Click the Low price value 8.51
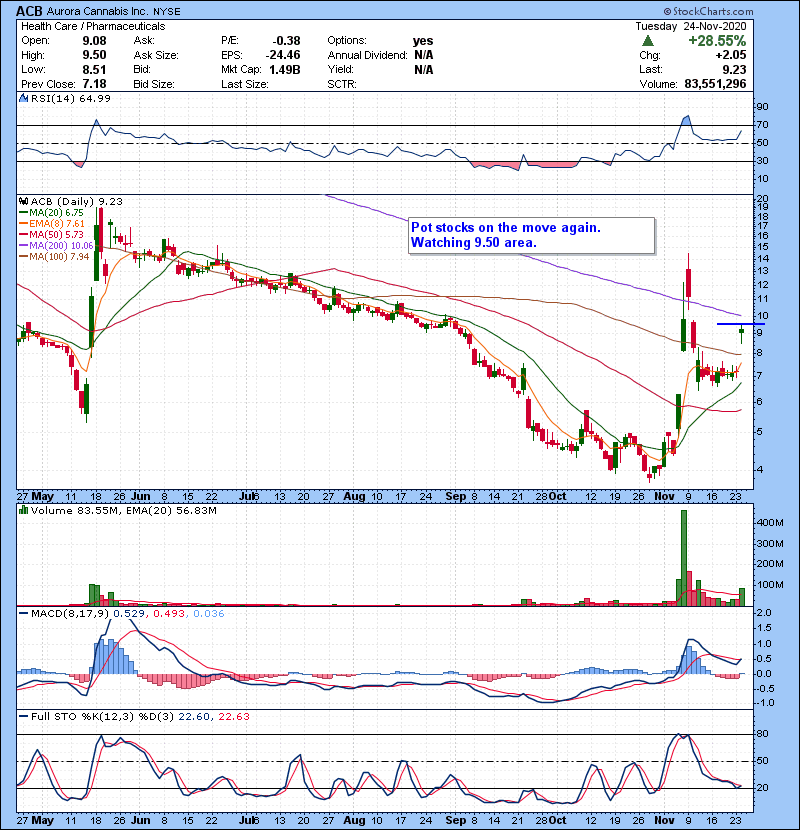This screenshot has height=830, width=800. 94,69
